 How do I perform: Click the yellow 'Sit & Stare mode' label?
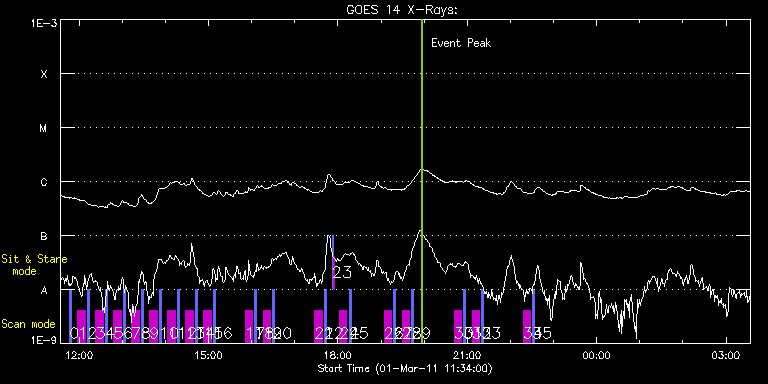point(34,265)
